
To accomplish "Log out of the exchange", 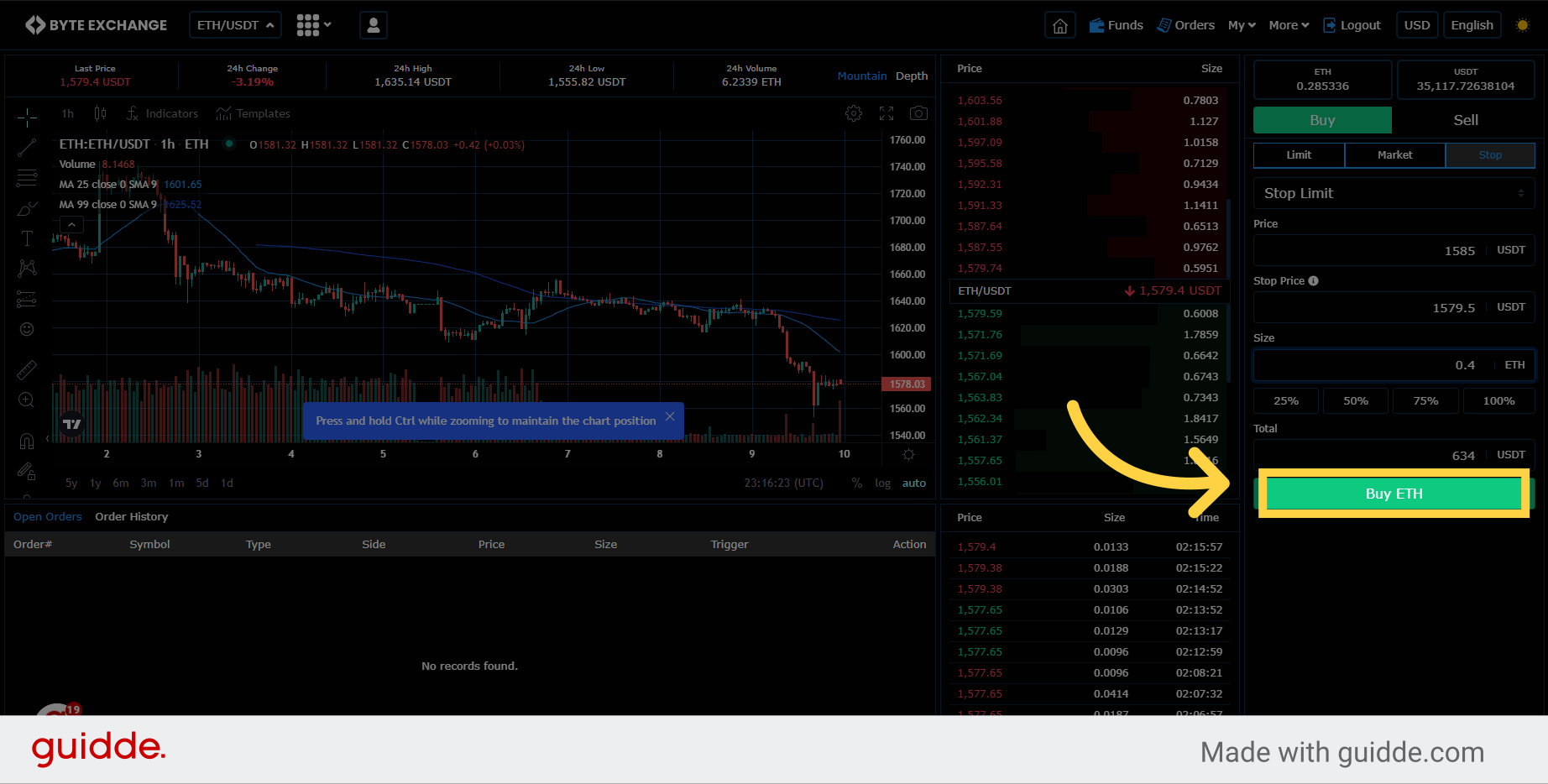I will click(x=1352, y=25).
